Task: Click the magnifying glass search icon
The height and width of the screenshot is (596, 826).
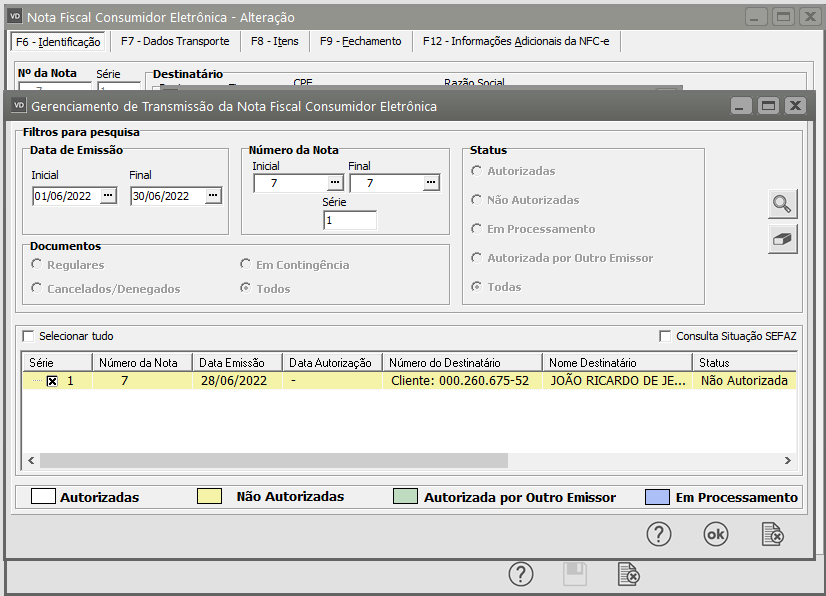Action: (x=782, y=204)
